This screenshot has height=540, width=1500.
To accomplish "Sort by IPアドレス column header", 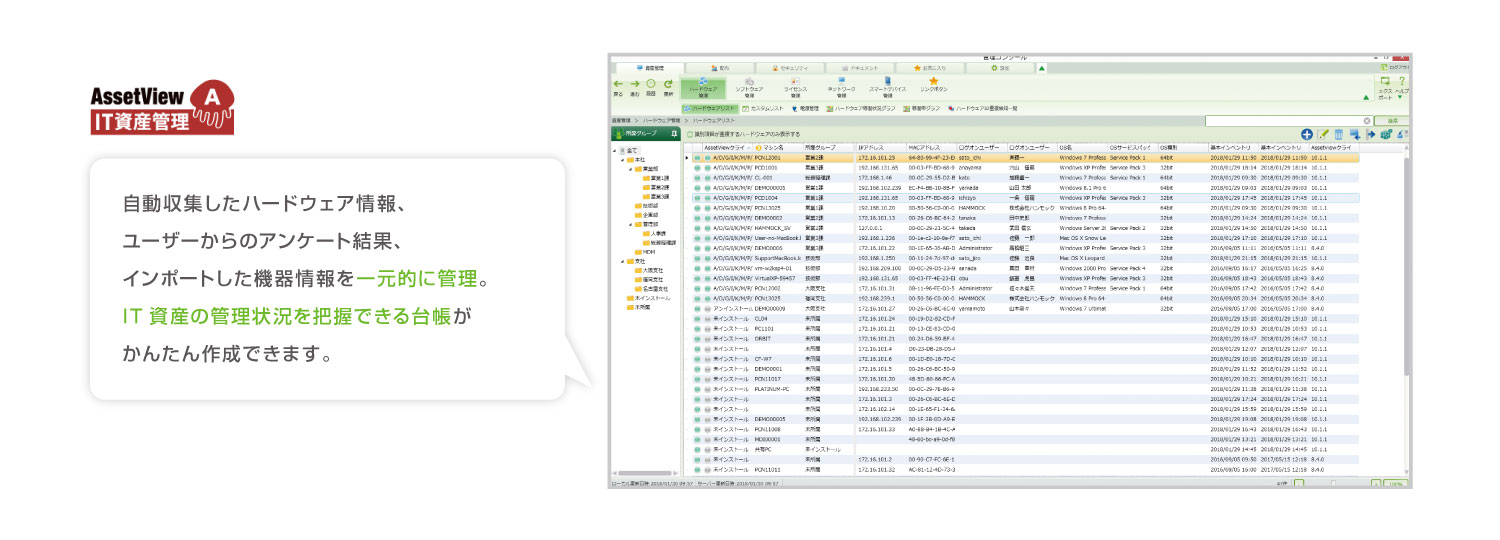I will (x=881, y=148).
